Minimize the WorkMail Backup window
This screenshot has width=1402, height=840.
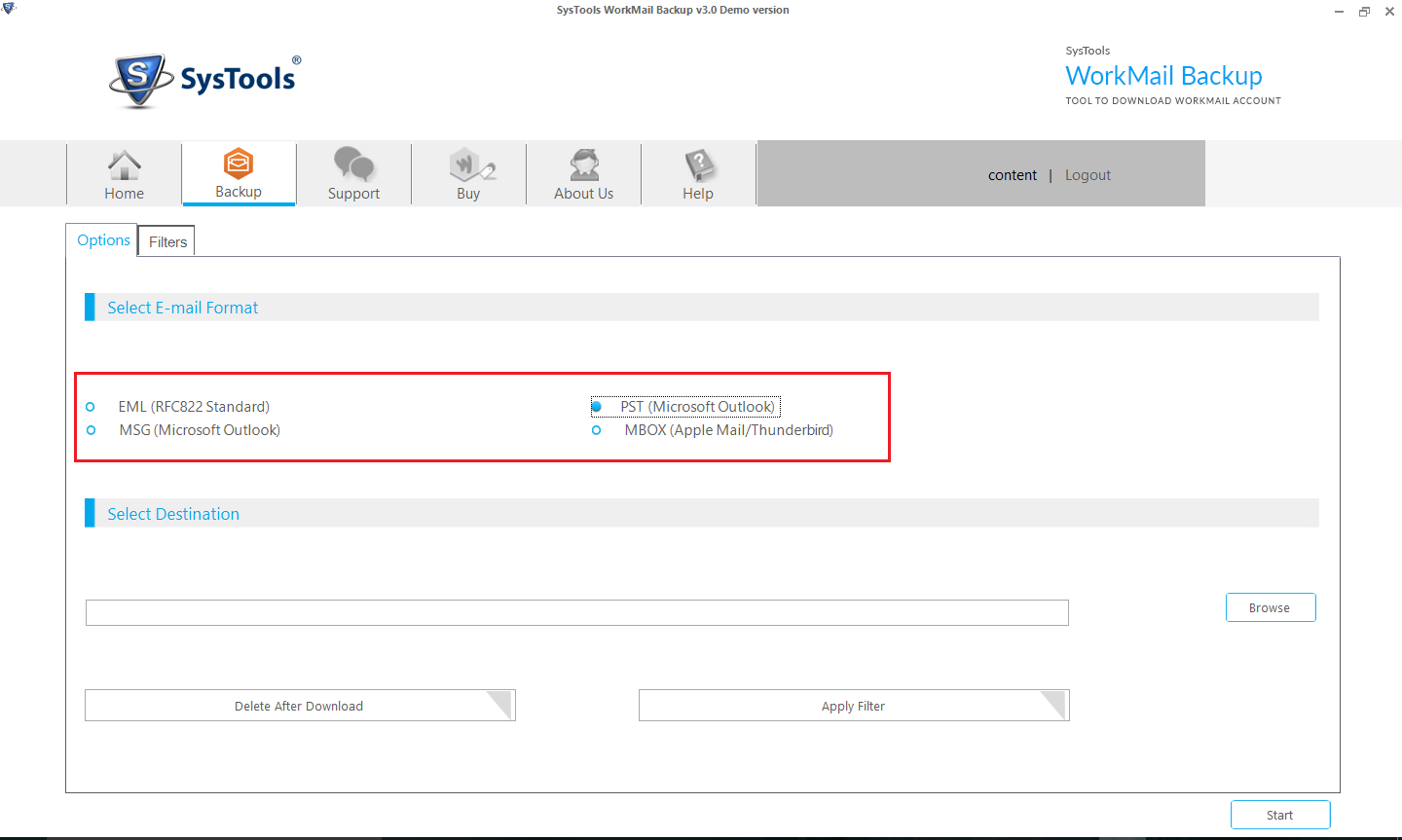tap(1339, 12)
